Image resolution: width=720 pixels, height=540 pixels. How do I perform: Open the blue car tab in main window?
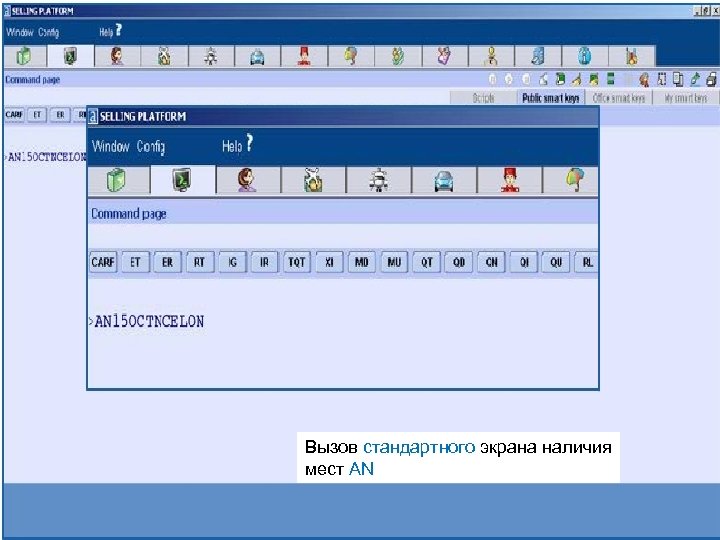(x=257, y=56)
